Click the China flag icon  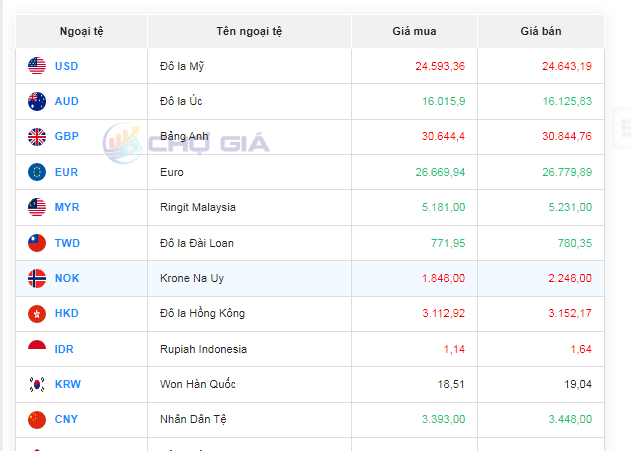click(x=37, y=419)
